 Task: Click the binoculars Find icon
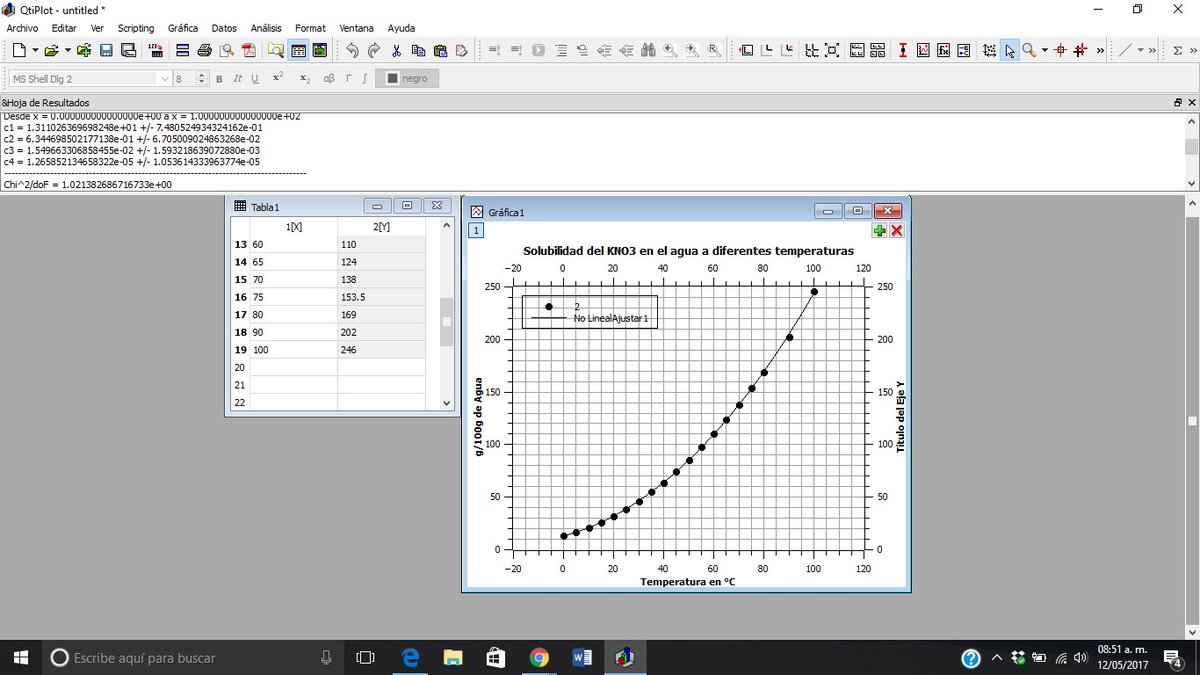pos(648,50)
